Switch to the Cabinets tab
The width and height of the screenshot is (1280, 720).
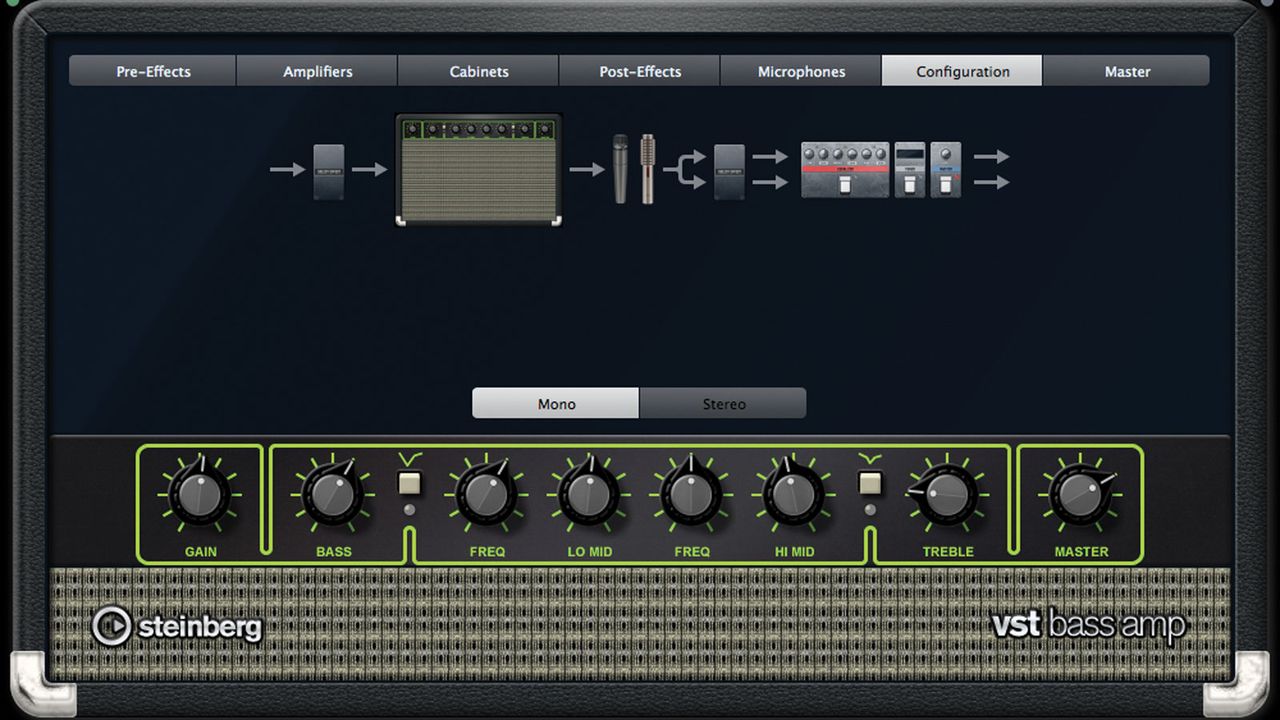479,71
